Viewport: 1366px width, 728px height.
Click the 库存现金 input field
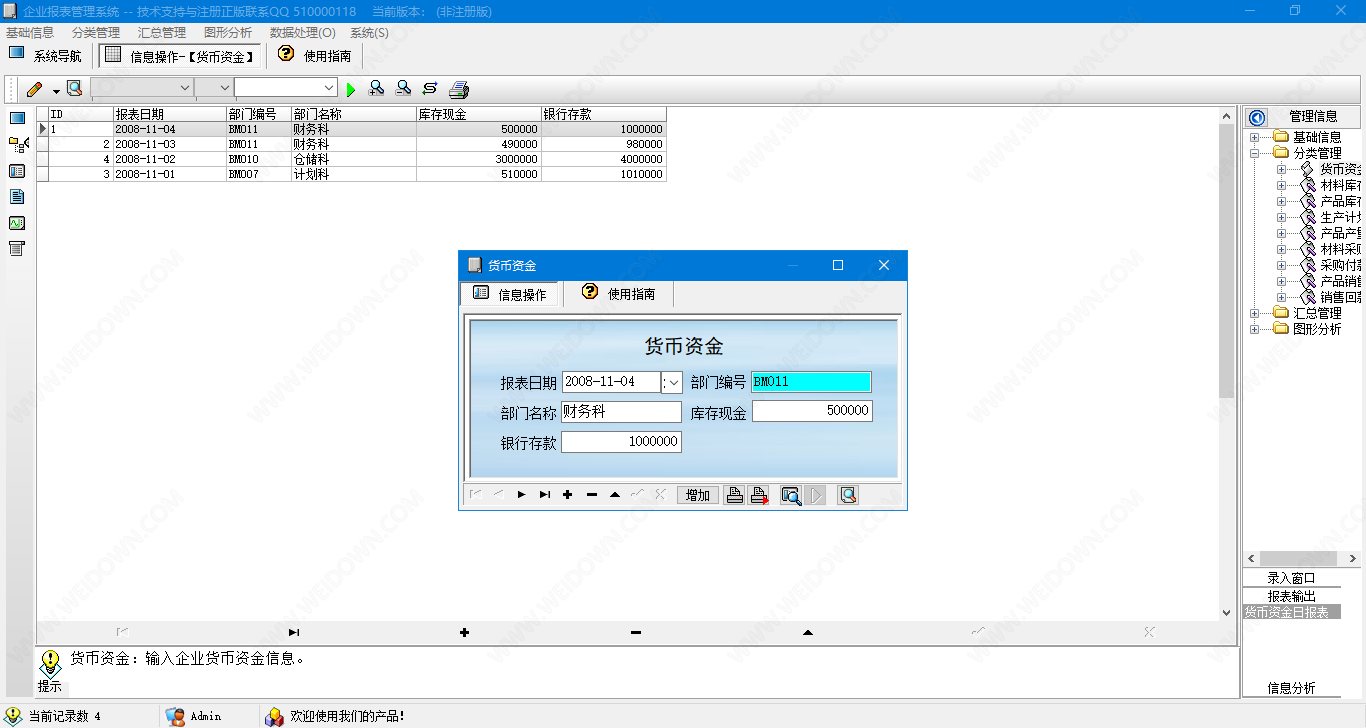click(812, 411)
